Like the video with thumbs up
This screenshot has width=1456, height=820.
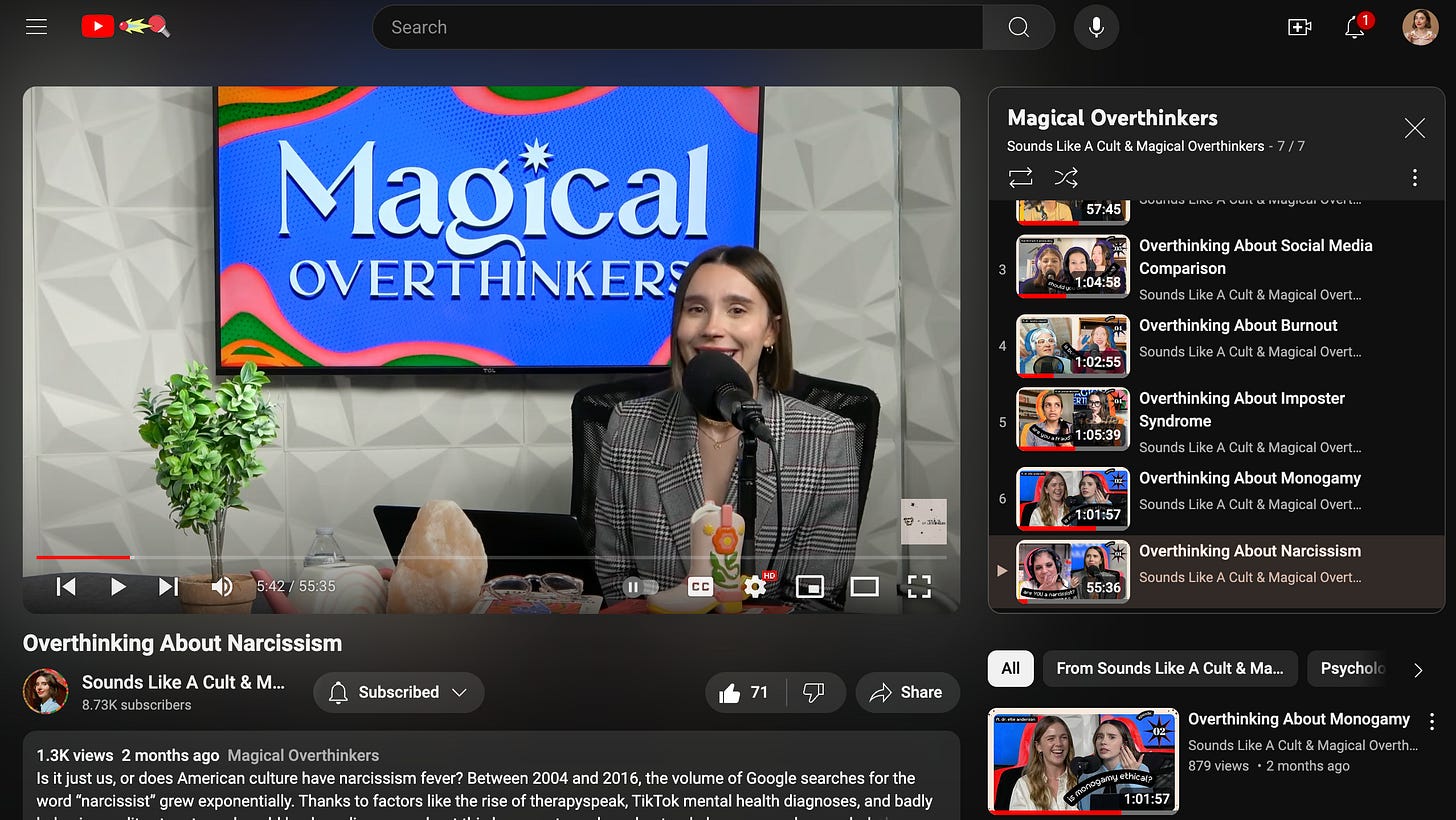click(x=745, y=692)
